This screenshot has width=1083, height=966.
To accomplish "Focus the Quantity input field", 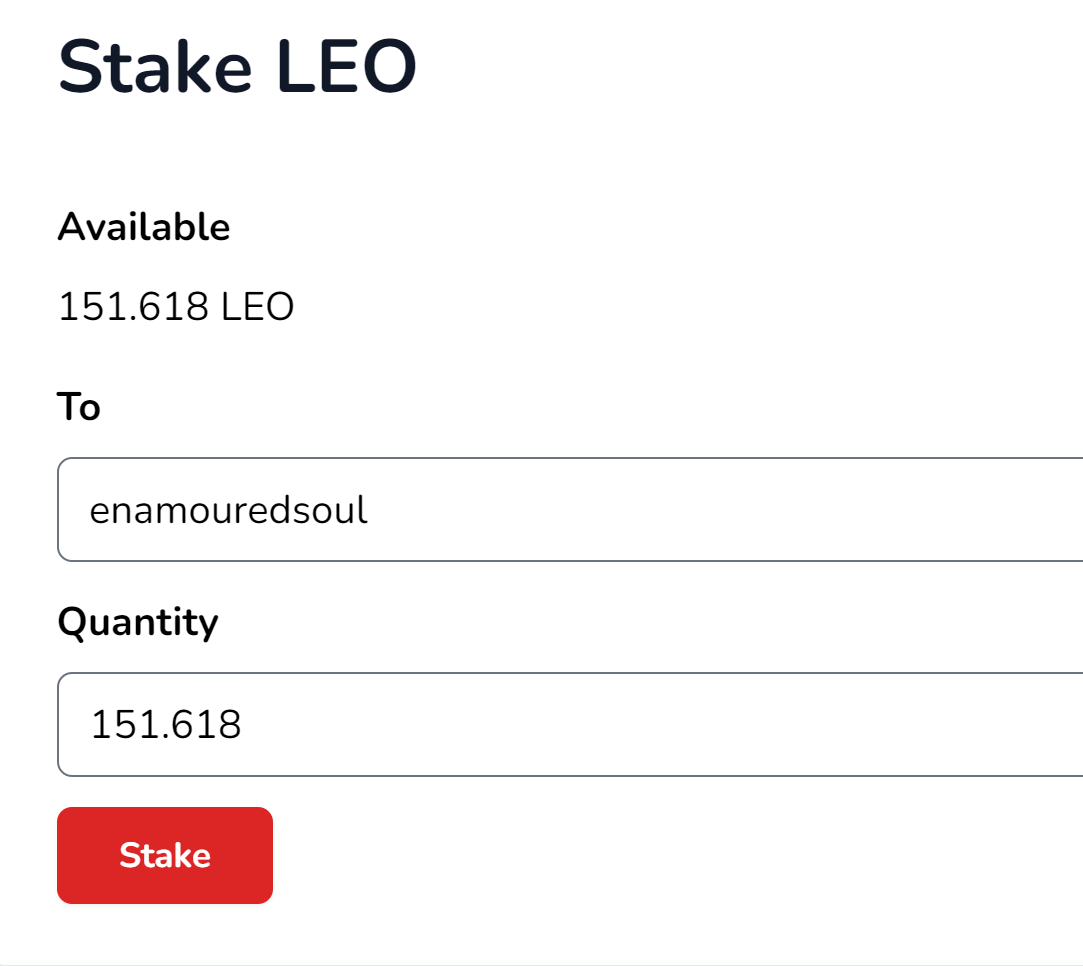I will coord(570,724).
